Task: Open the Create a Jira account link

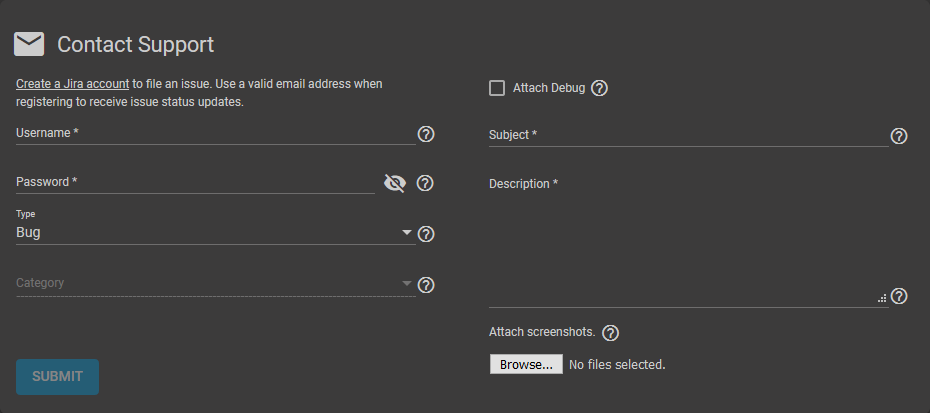Action: pyautogui.click(x=72, y=84)
